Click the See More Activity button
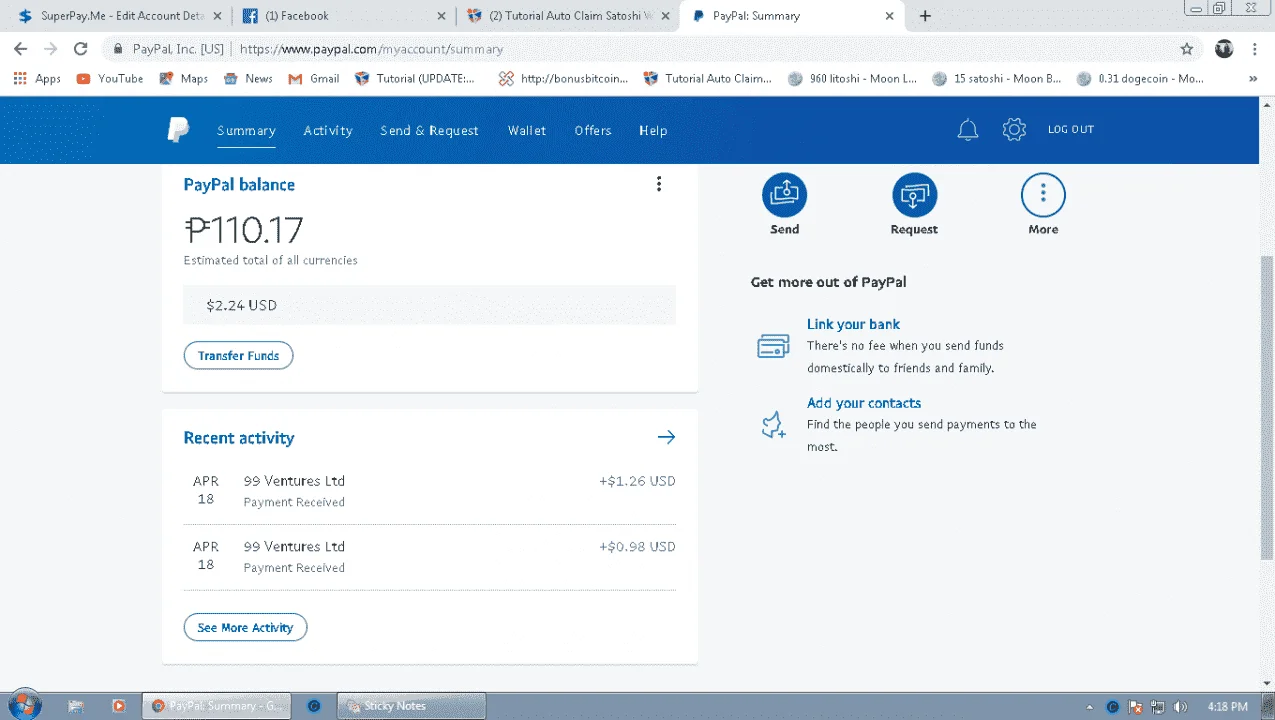 tap(245, 628)
